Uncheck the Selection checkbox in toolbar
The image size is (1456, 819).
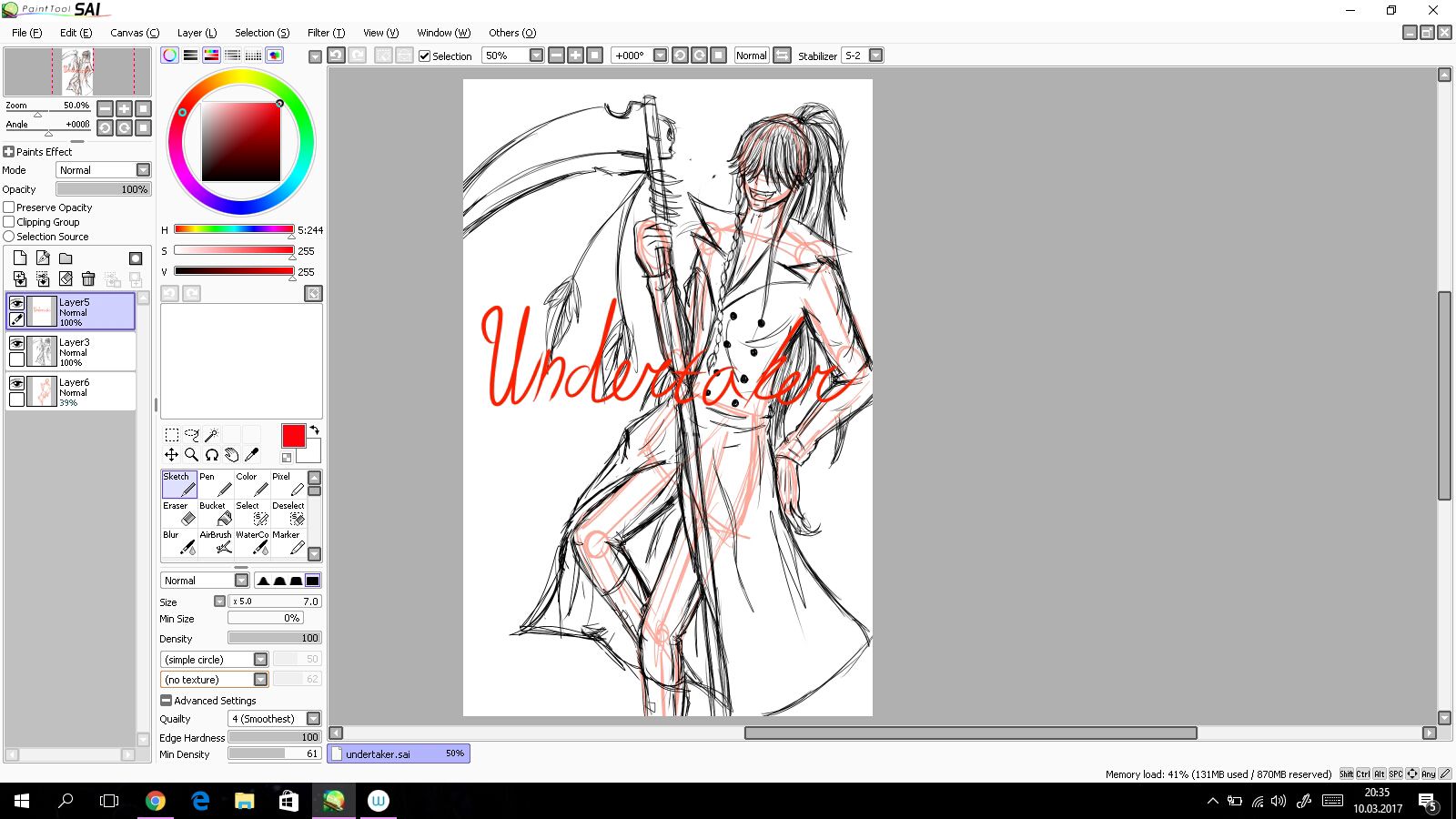(x=424, y=56)
